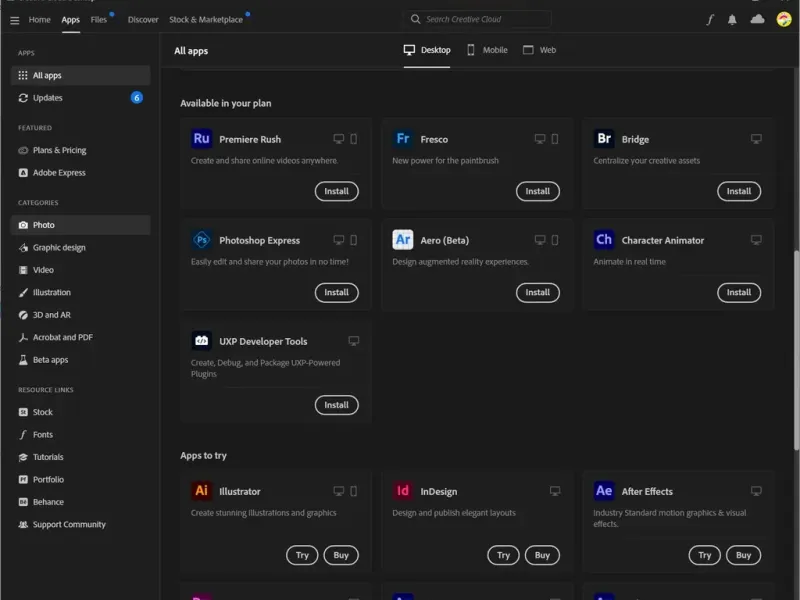800x600 pixels.
Task: Click the Adobe Express sidebar icon
Action: [23, 172]
